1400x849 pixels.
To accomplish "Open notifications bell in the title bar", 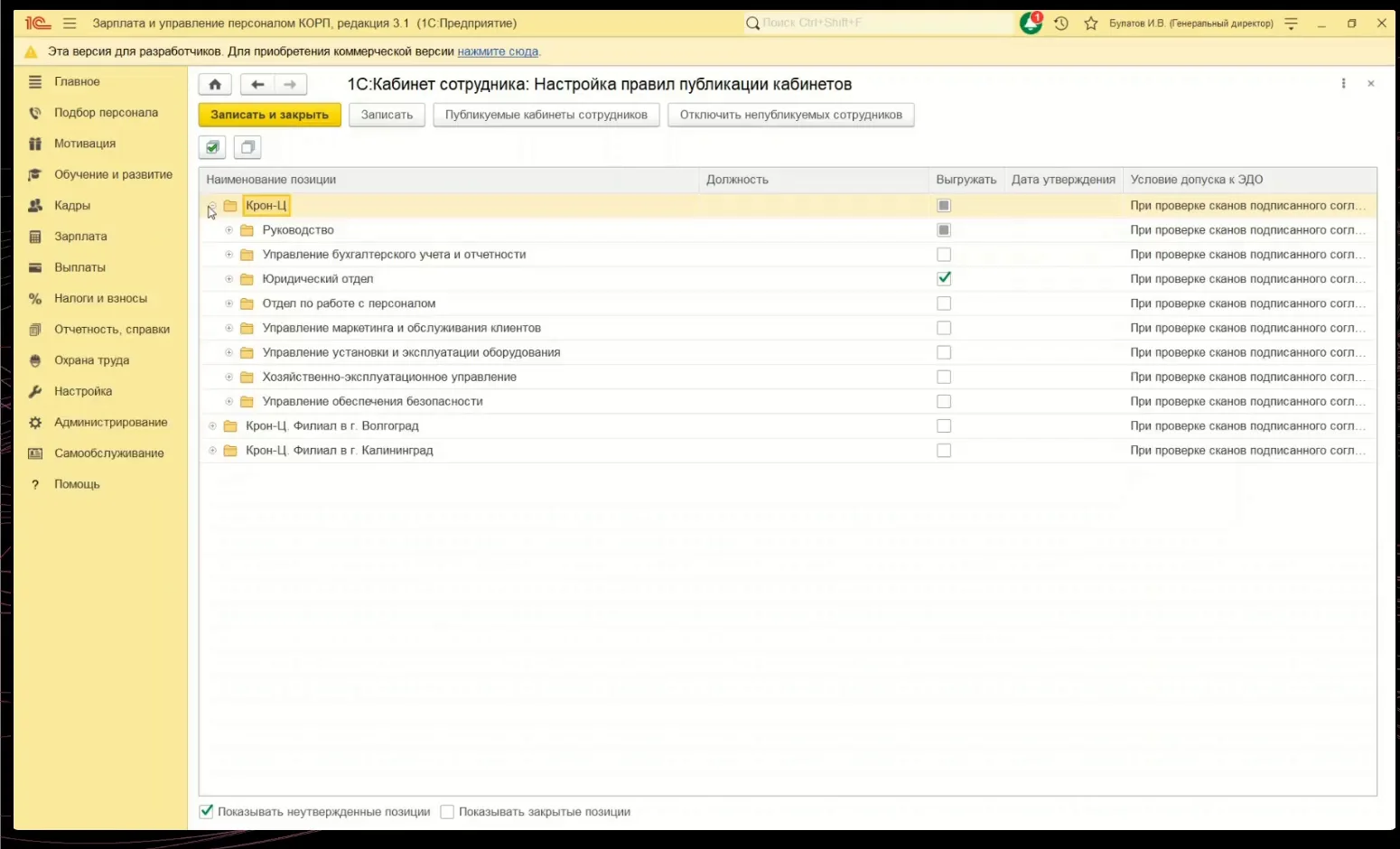I will coord(1031,23).
